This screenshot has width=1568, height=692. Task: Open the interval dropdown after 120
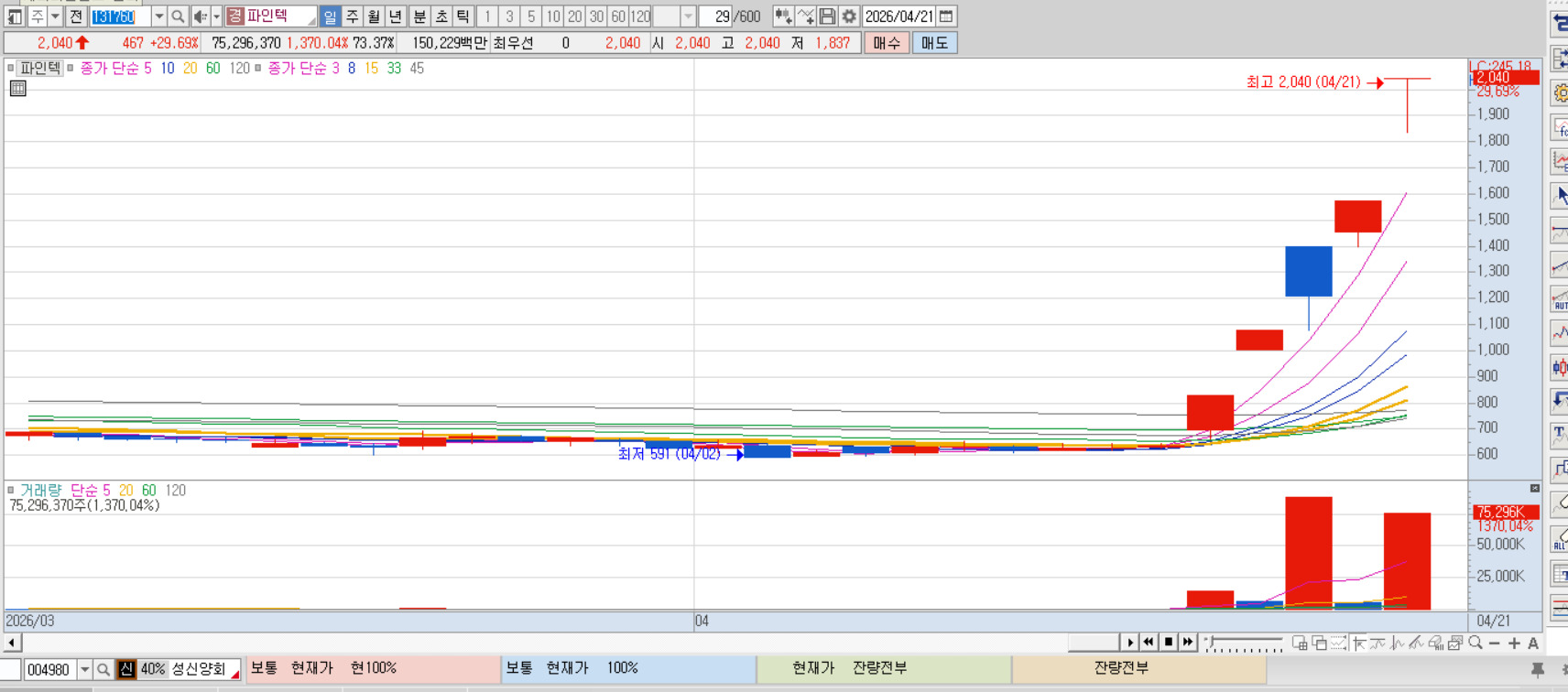[688, 16]
